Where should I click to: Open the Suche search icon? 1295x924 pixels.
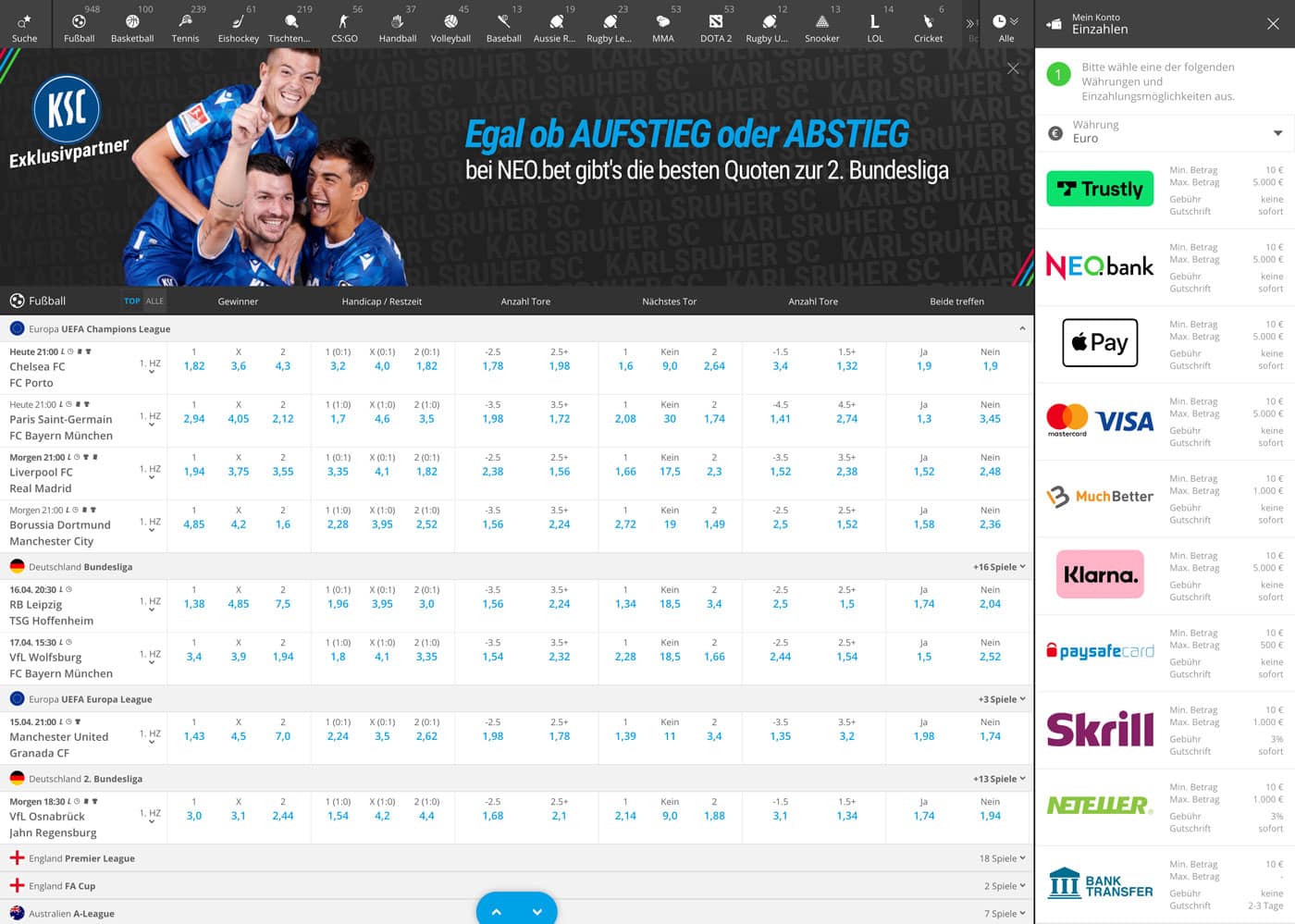point(25,22)
